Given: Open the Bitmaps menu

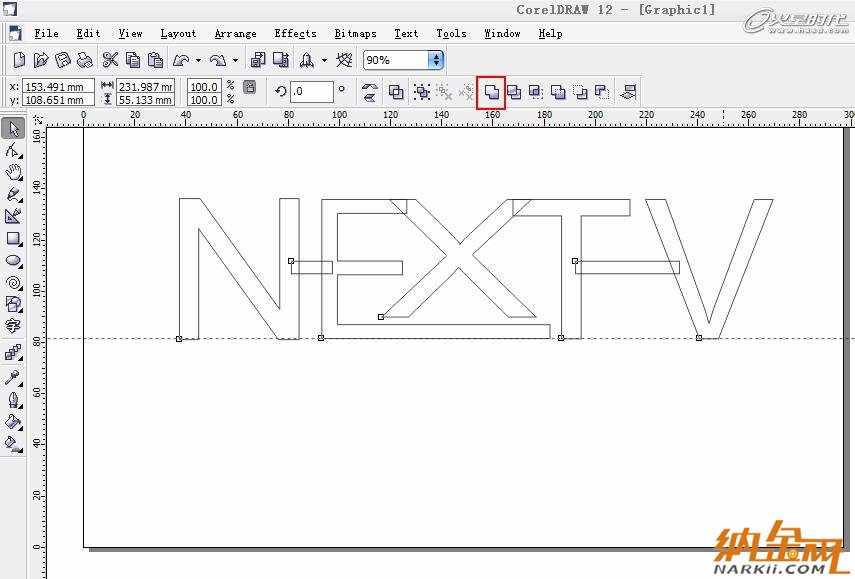Looking at the screenshot, I should pos(356,34).
